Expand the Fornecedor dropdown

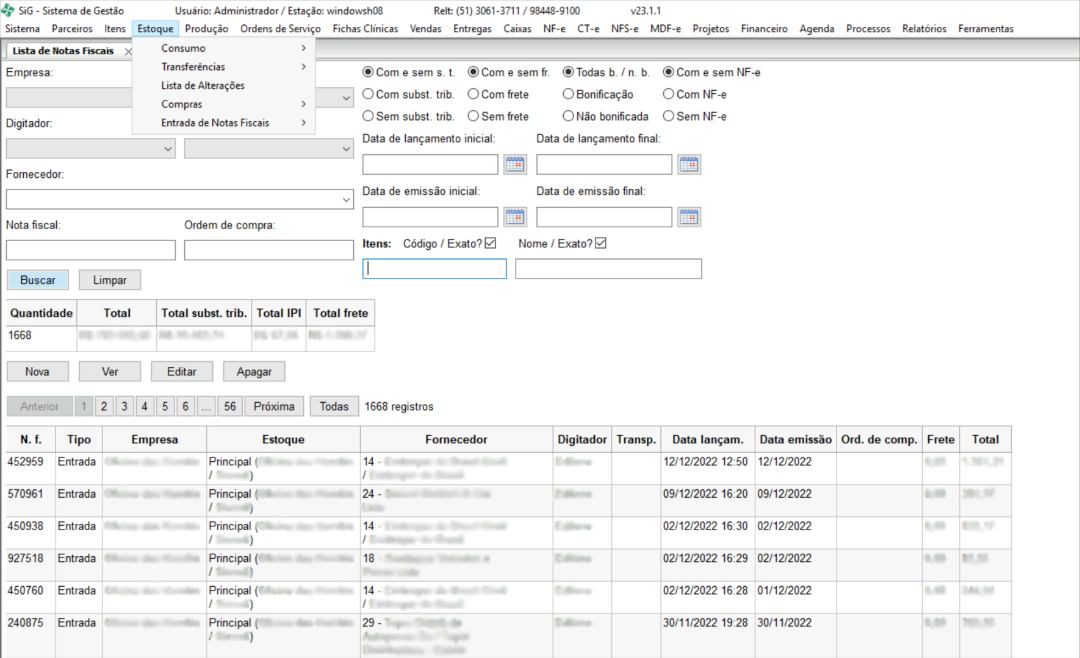(346, 199)
